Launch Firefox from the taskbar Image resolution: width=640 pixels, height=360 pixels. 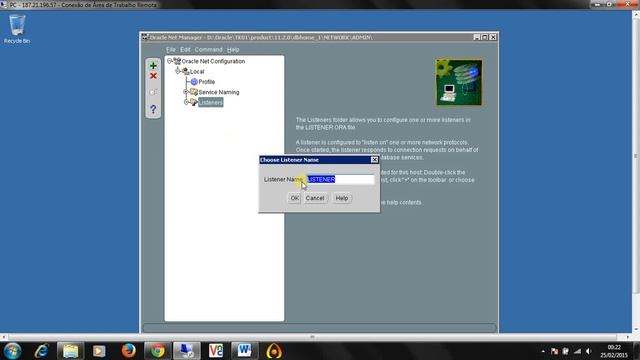128,351
